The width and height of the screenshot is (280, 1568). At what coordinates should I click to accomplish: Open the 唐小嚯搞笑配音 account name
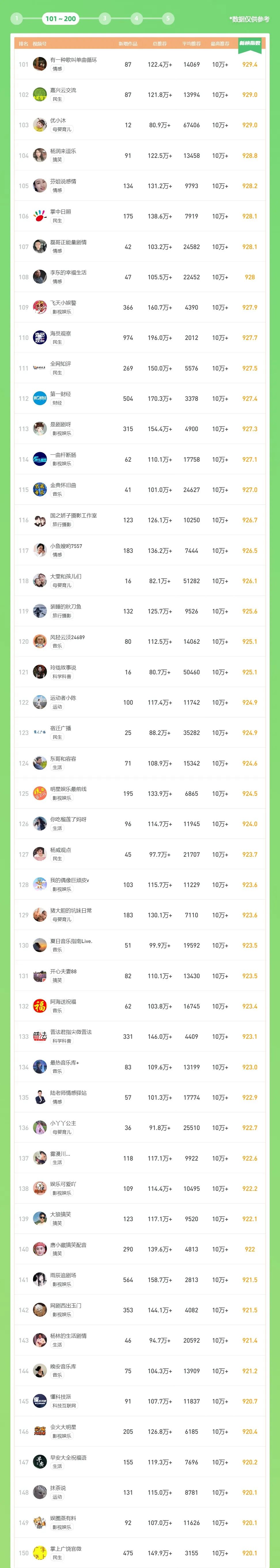[68, 1245]
